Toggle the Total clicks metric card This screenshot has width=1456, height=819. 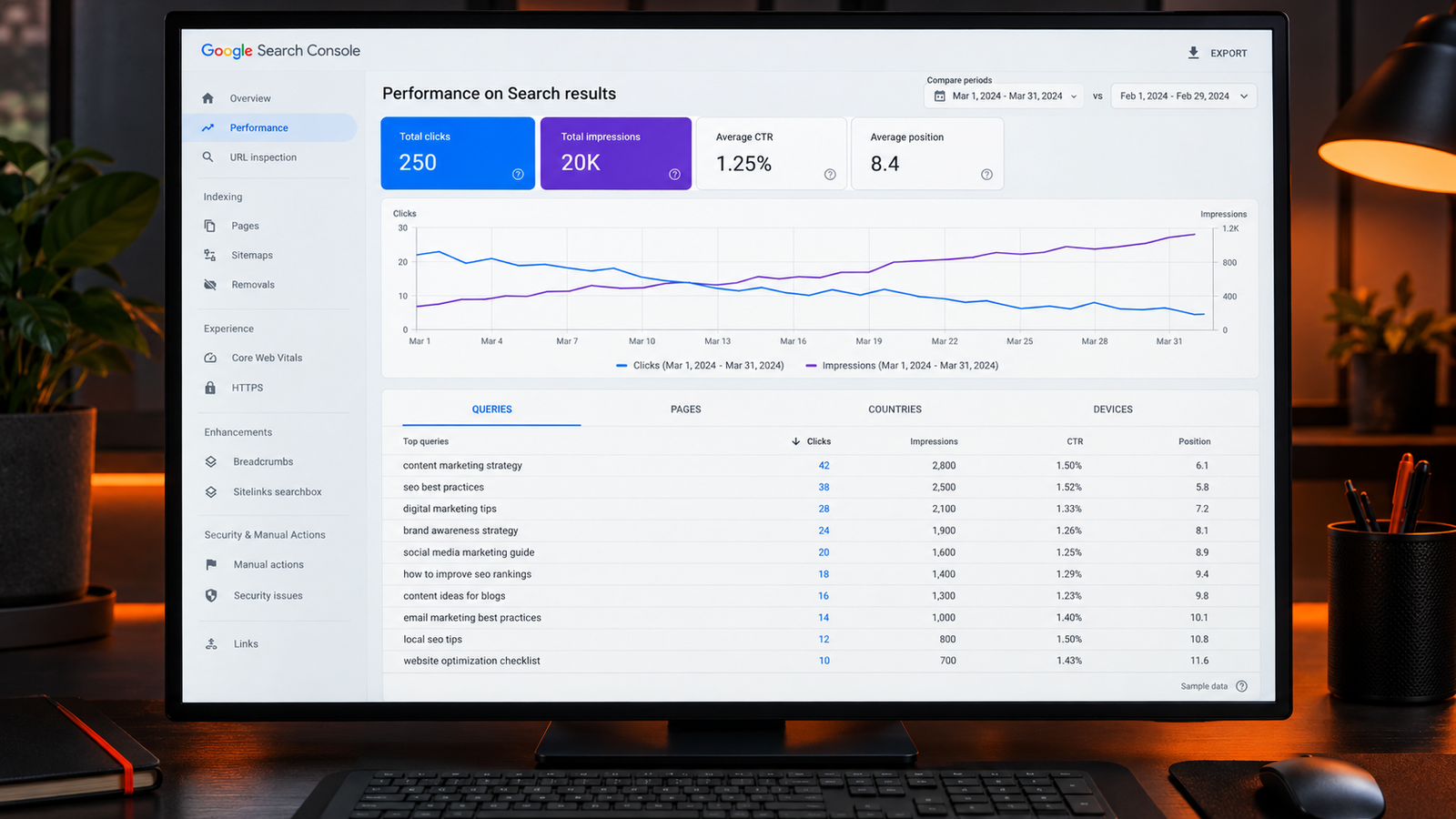pyautogui.click(x=458, y=153)
